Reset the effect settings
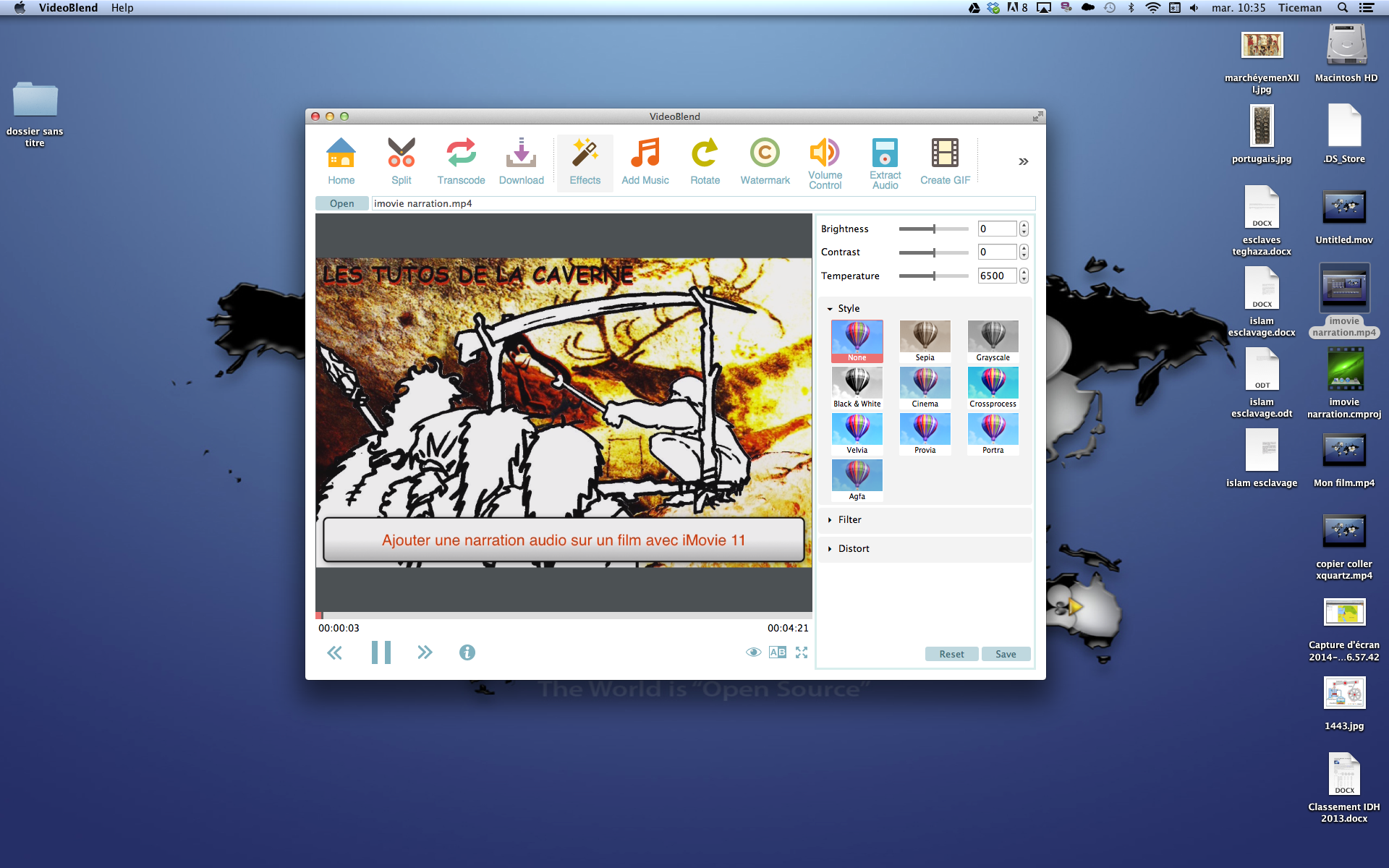The width and height of the screenshot is (1389, 868). [x=951, y=654]
